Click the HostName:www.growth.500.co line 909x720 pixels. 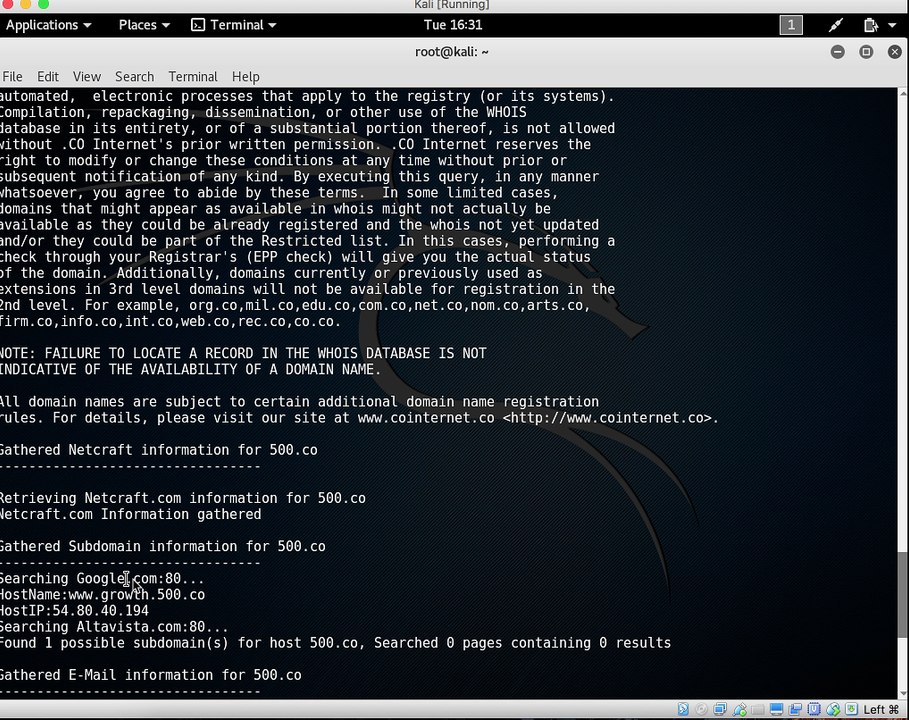click(102, 595)
